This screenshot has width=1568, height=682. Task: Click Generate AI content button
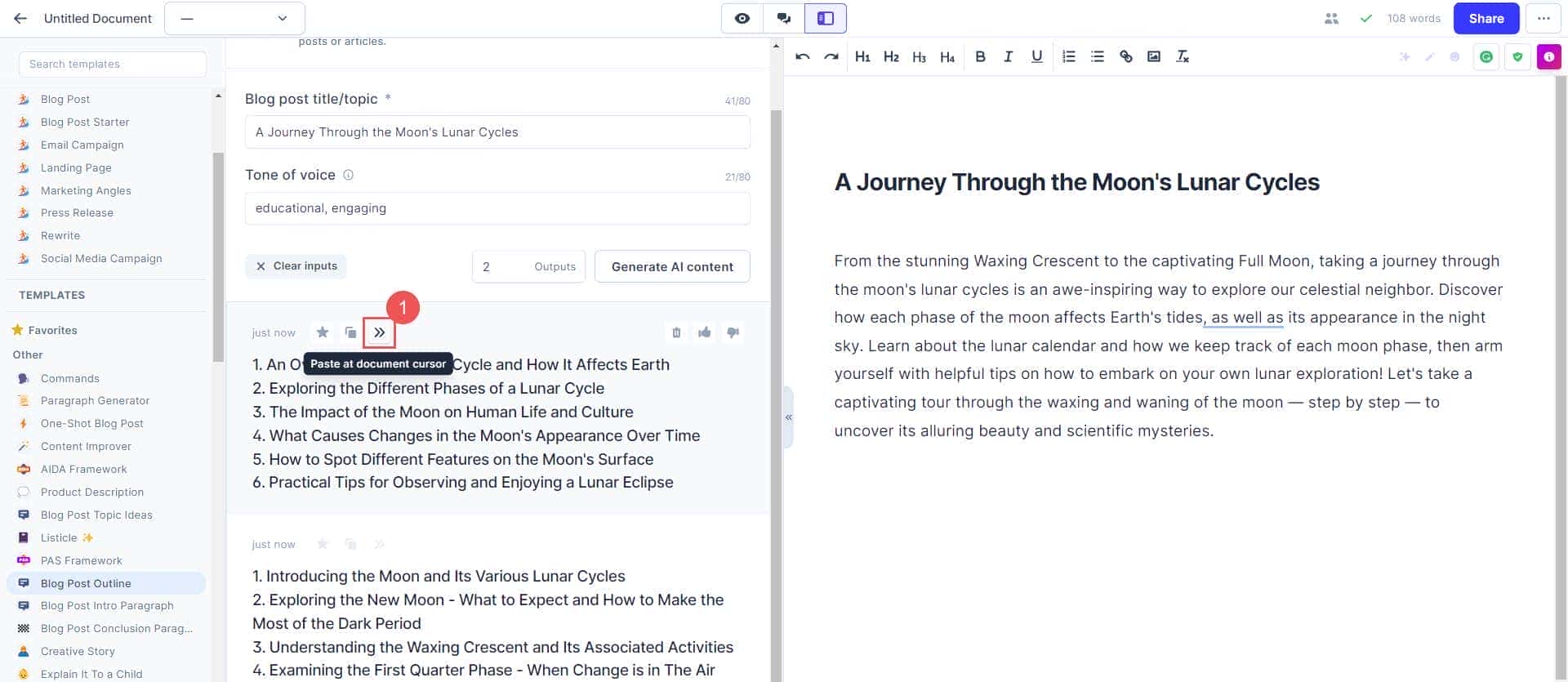[x=671, y=266]
